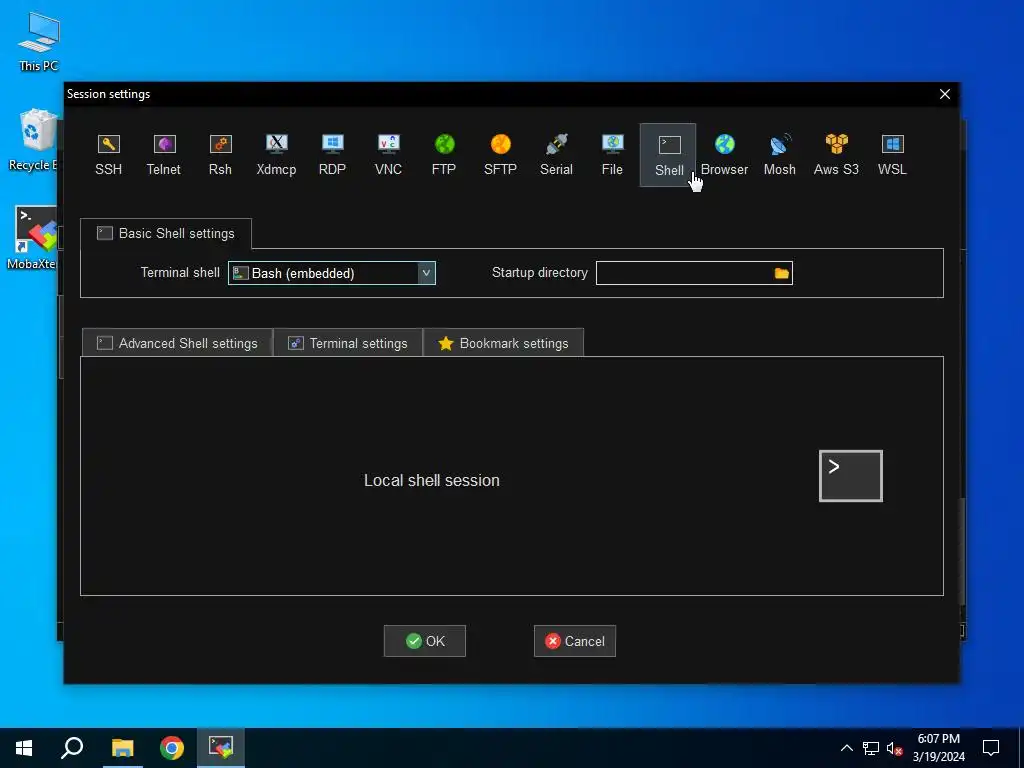The width and height of the screenshot is (1024, 768).
Task: Pick the FTP session icon
Action: click(444, 155)
